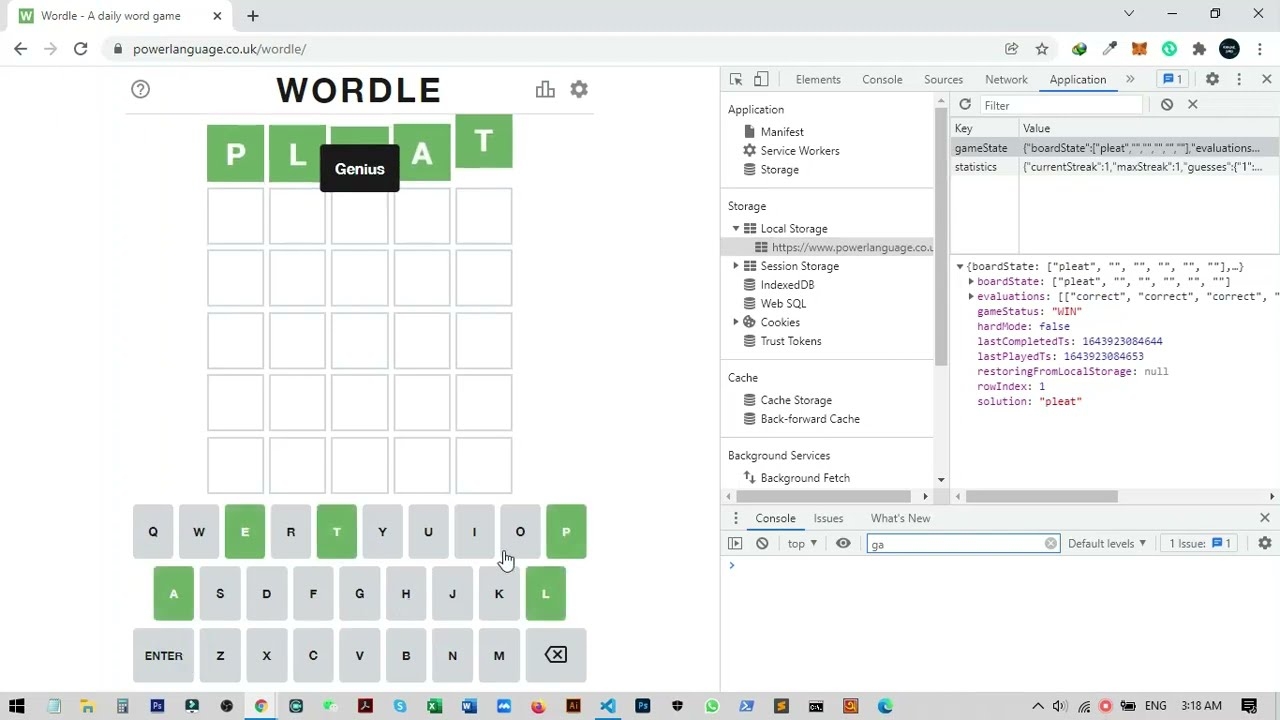Select the inspect element tool in DevTools
Screen dimensions: 1280x720
[x=735, y=79]
